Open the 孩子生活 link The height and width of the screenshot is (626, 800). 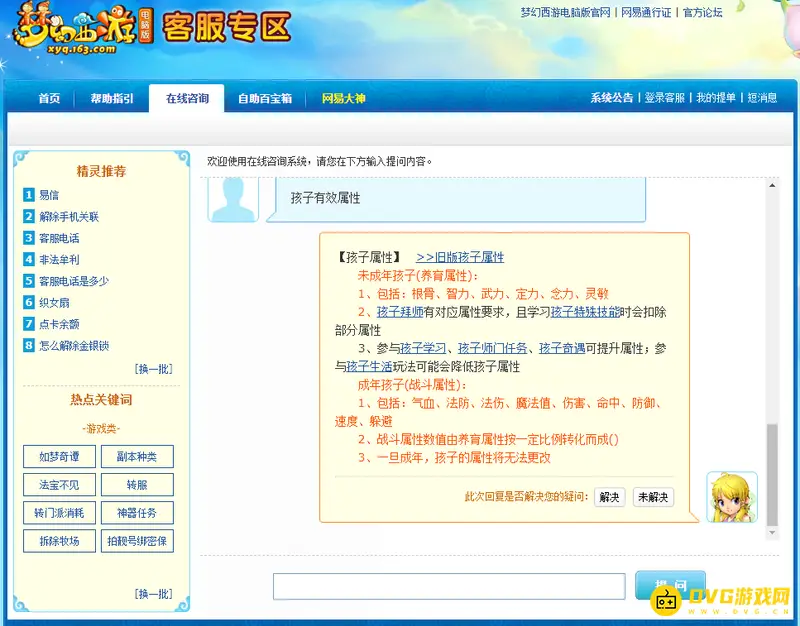point(369,366)
